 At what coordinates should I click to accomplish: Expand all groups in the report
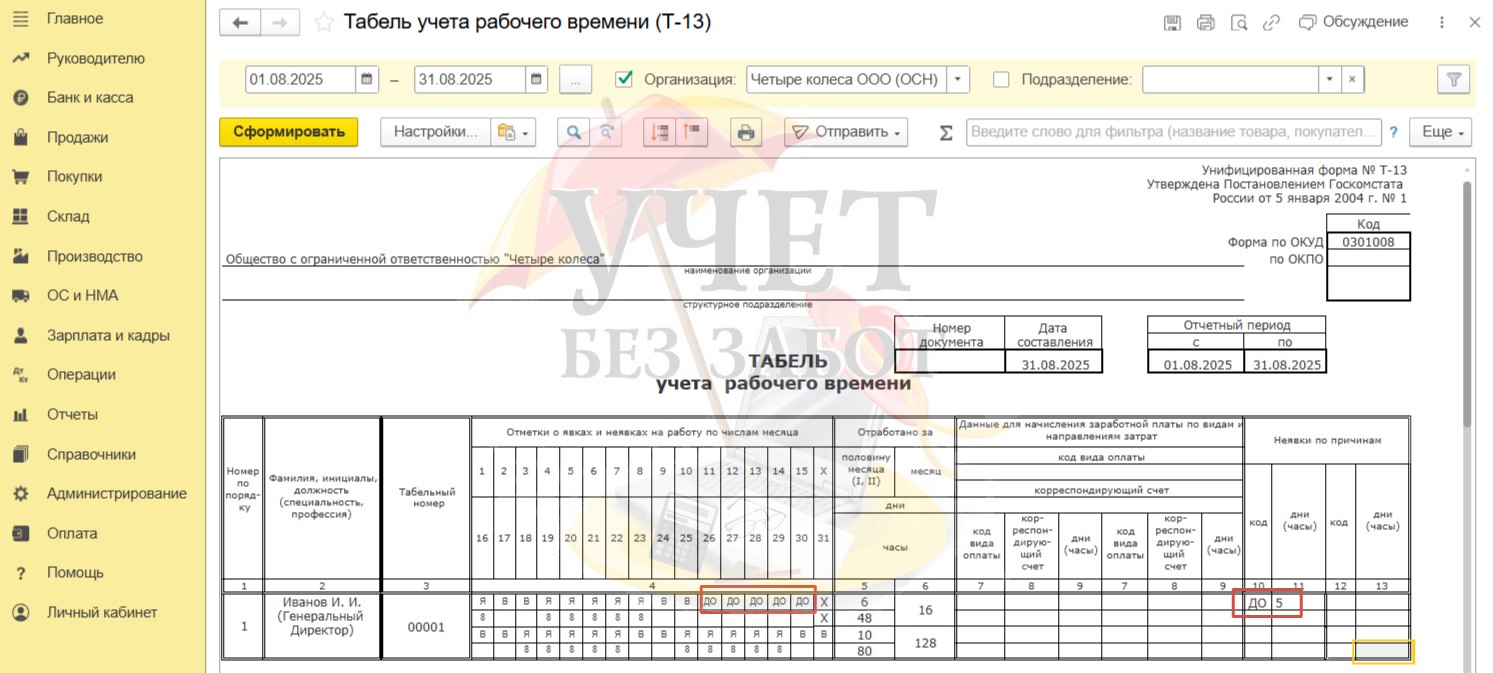point(692,132)
